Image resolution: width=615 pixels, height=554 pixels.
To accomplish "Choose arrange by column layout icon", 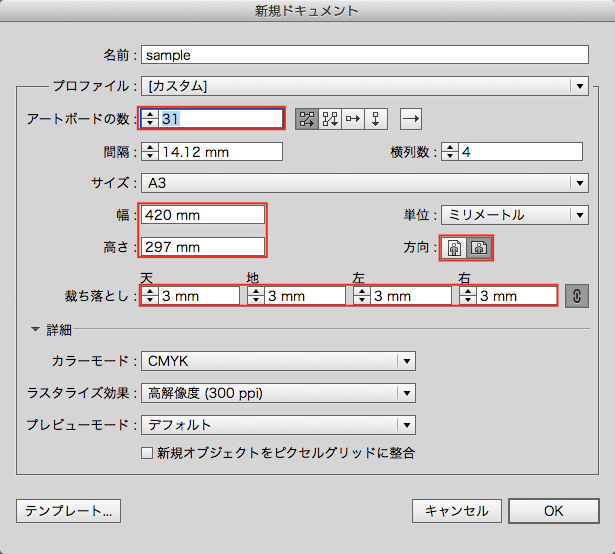I will coord(376,118).
